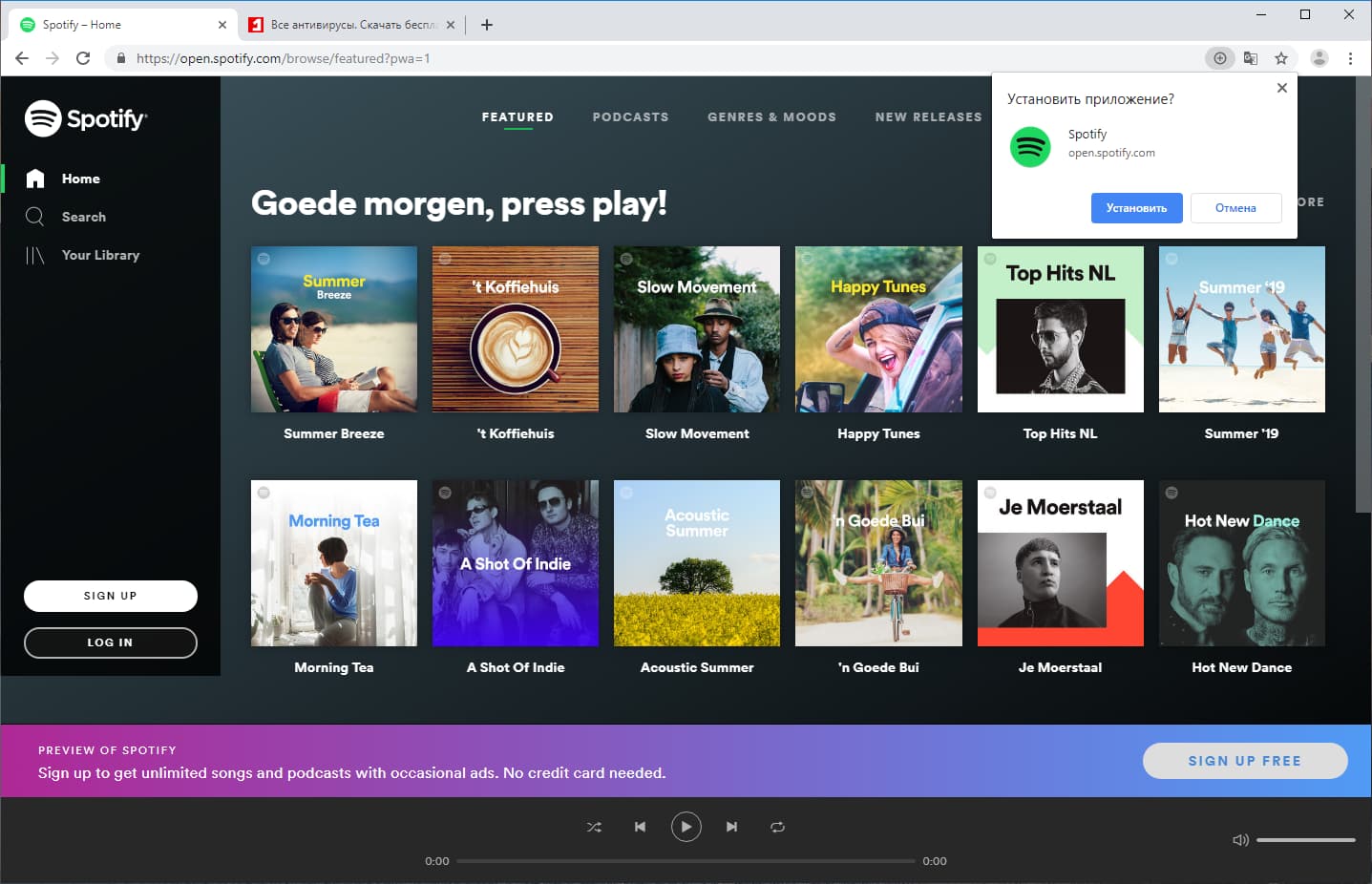The height and width of the screenshot is (884, 1372).
Task: Open the A Shot Of Indie cover
Action: pyautogui.click(x=516, y=563)
